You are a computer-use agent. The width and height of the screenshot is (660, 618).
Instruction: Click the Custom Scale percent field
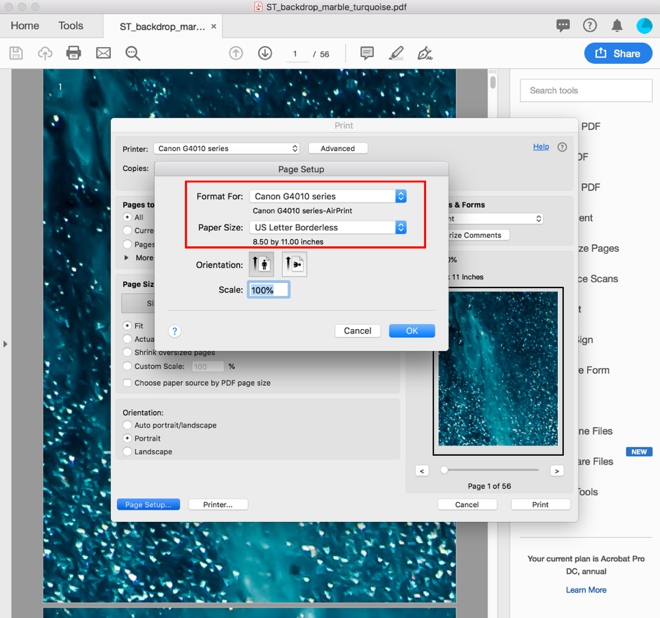208,366
